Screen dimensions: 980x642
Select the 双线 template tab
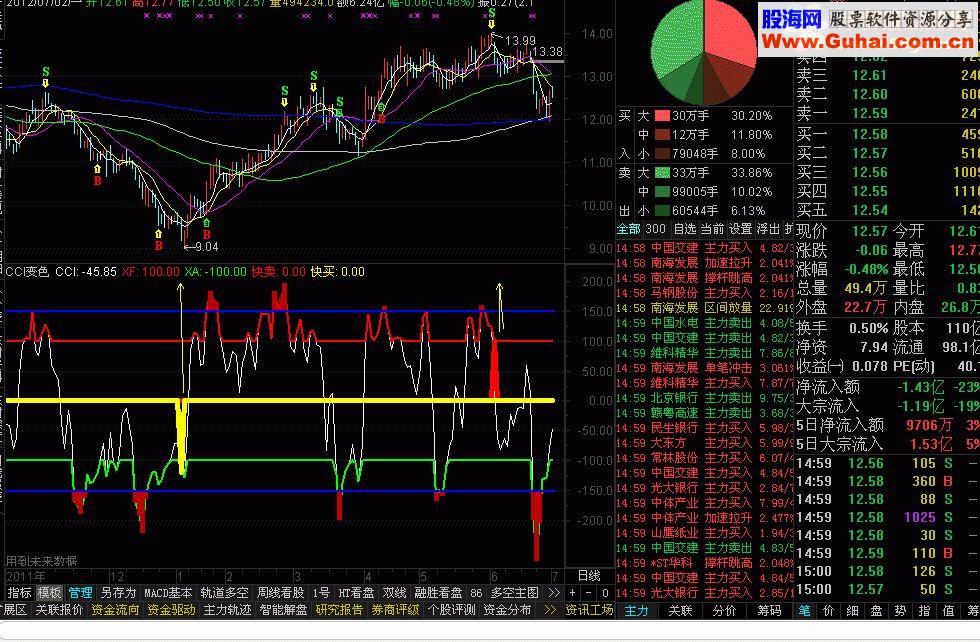pyautogui.click(x=394, y=593)
